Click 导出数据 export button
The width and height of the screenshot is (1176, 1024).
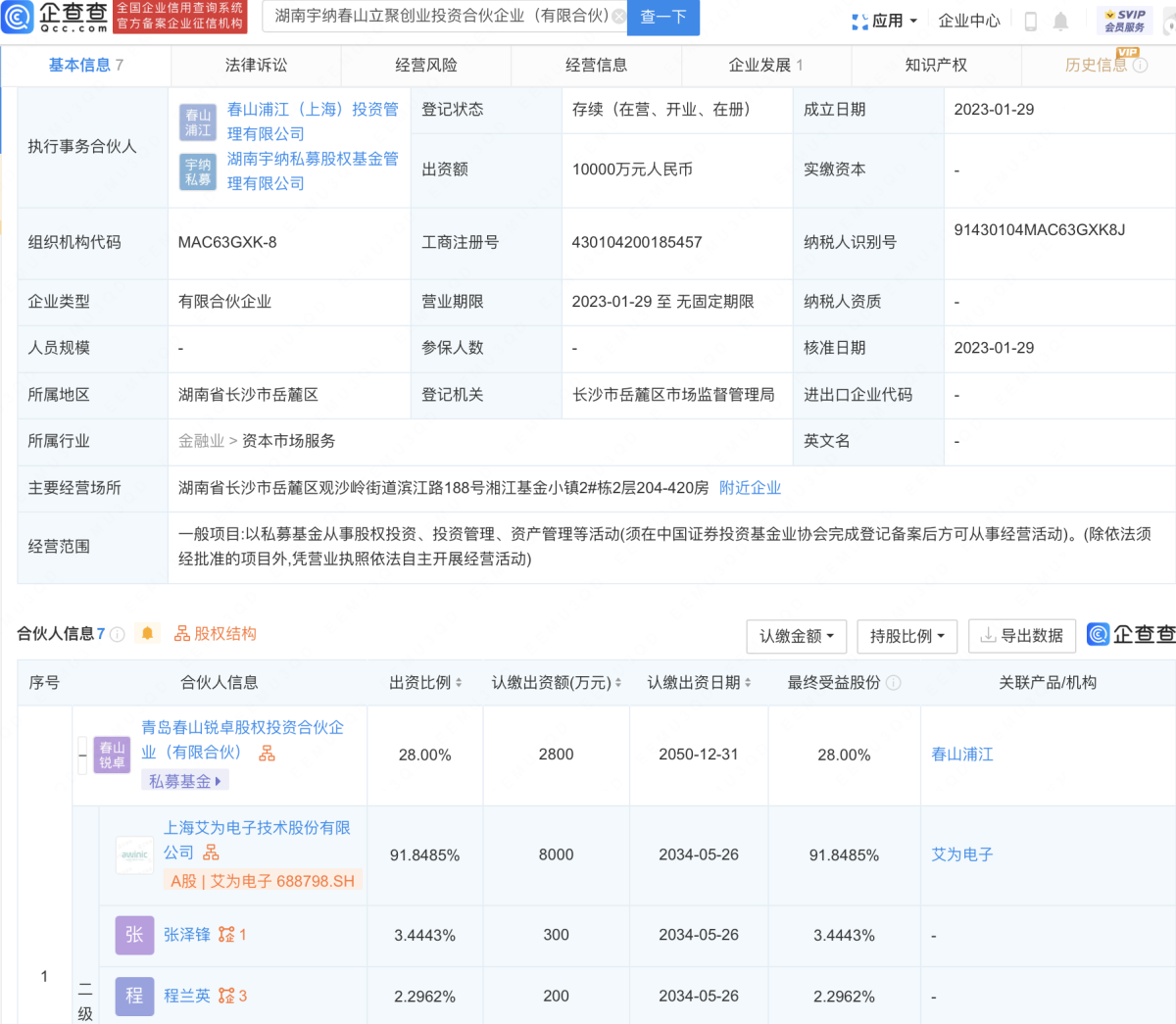[1022, 636]
